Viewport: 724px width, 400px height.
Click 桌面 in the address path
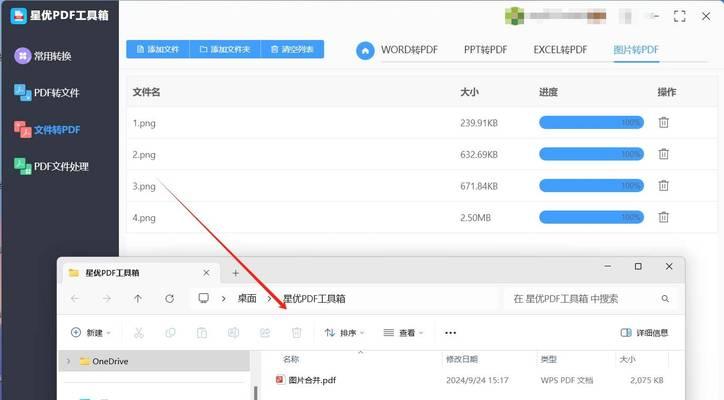(x=247, y=299)
